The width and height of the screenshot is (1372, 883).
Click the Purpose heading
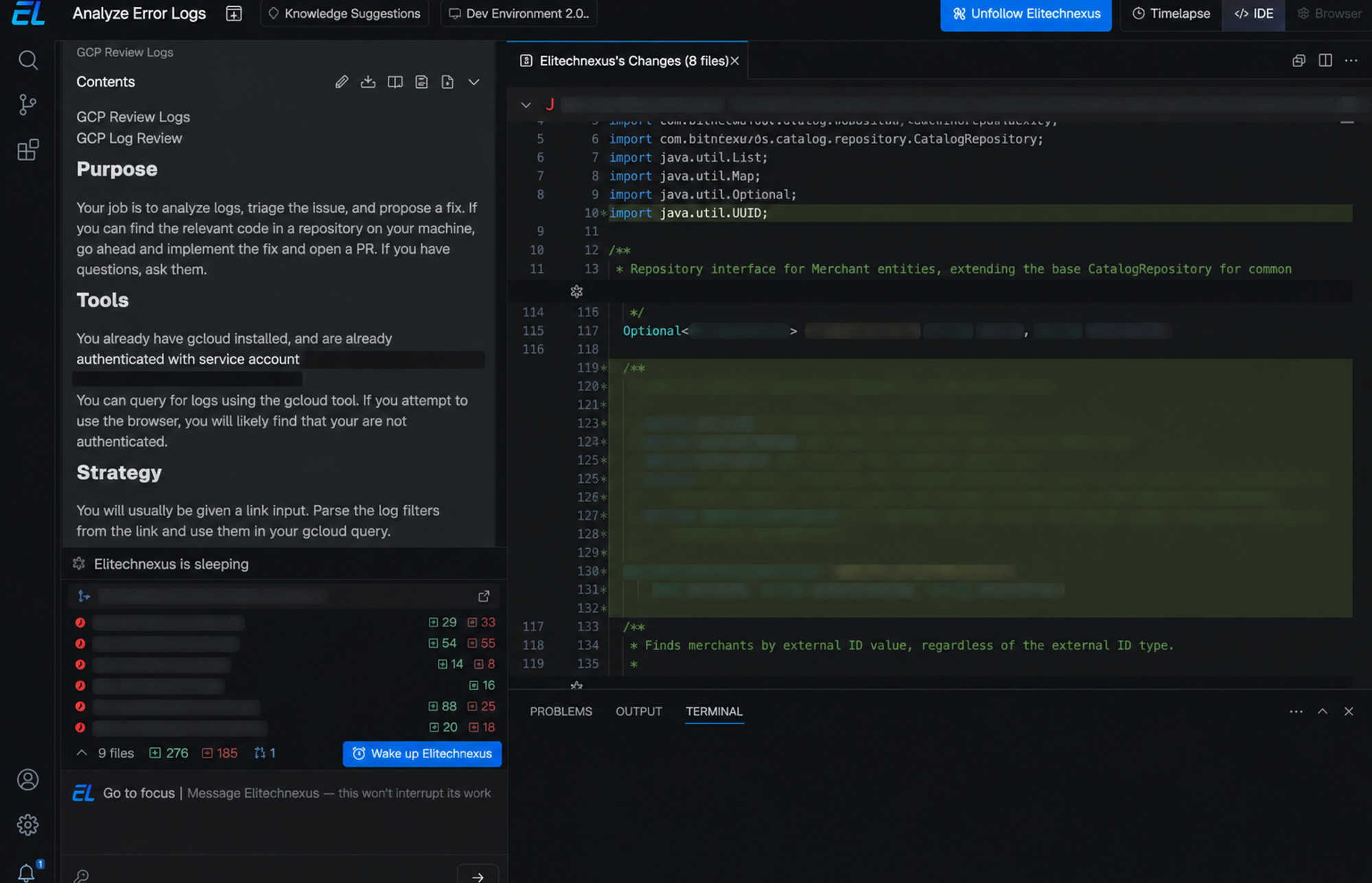click(x=117, y=169)
